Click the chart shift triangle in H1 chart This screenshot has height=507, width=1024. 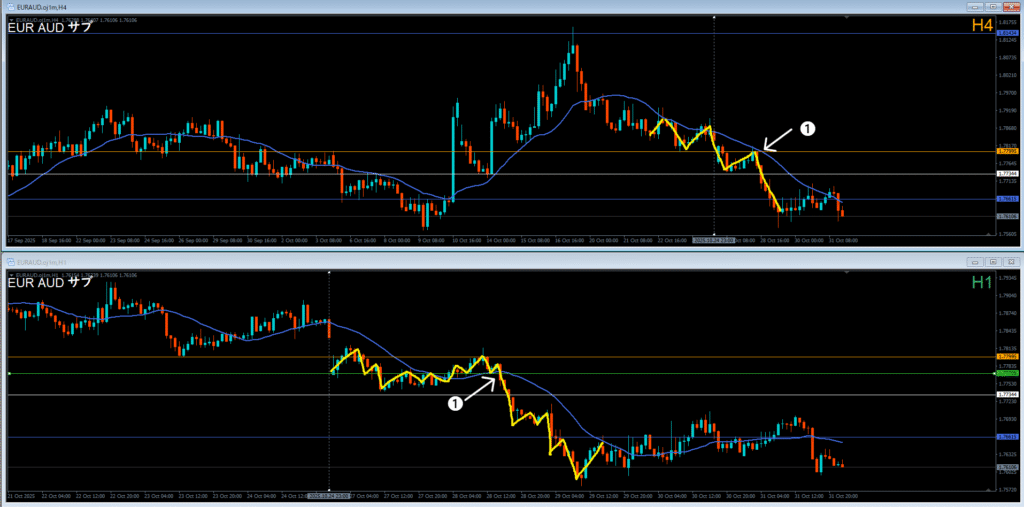(x=846, y=272)
